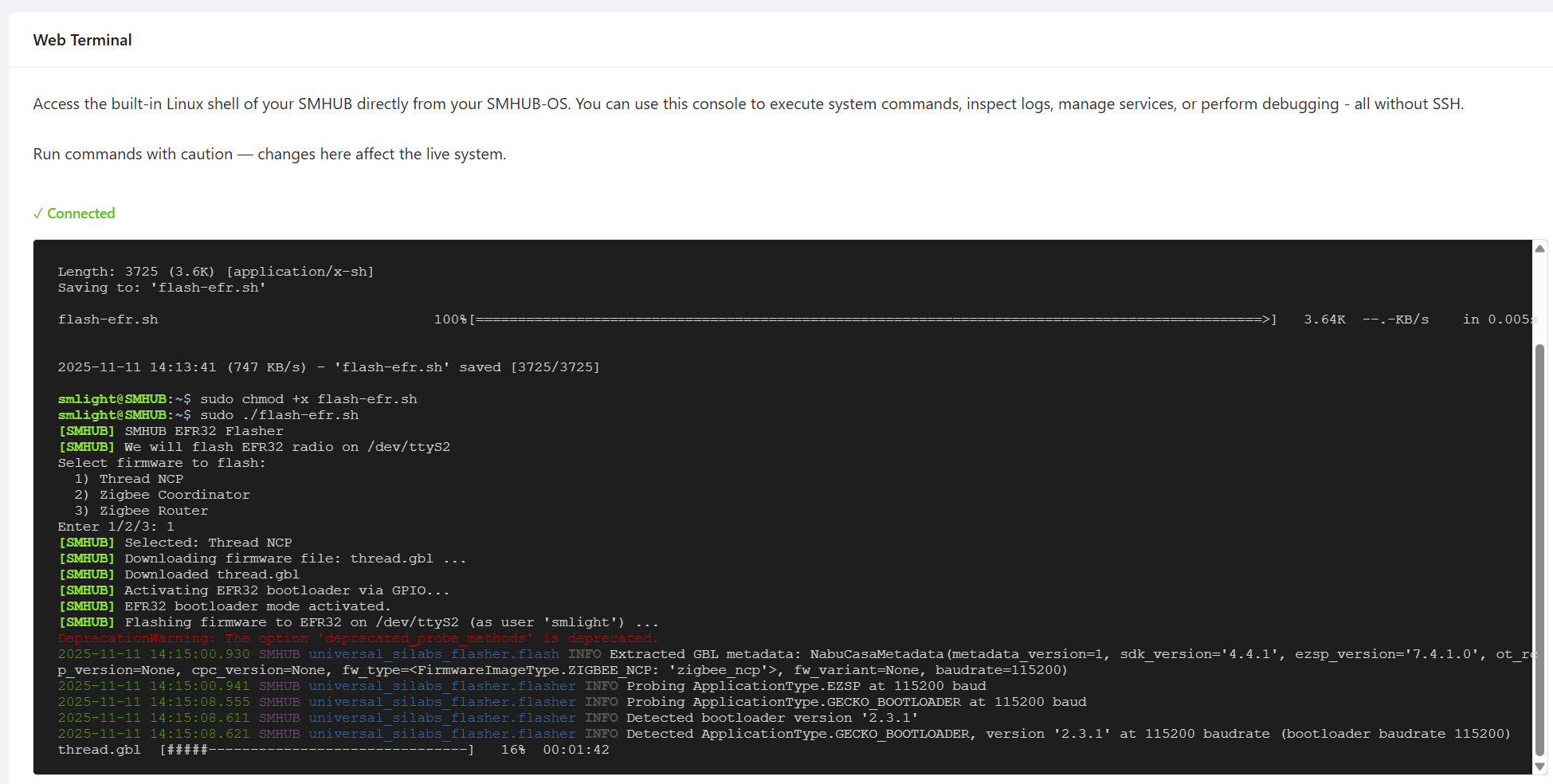1553x784 pixels.
Task: Click the 'Enter 1/2/3:' prompt line
Action: (x=116, y=527)
